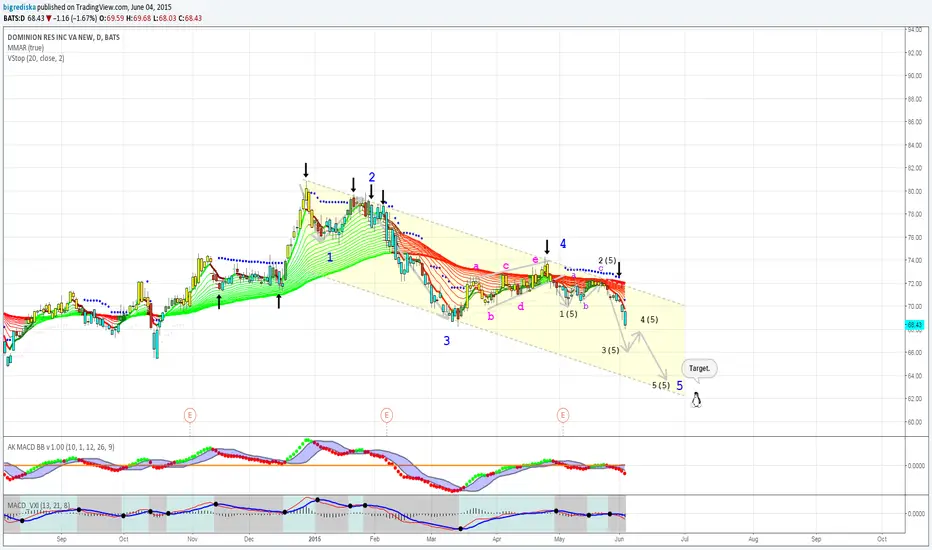Click the 72.00 price axis label
This screenshot has width=932, height=550.
914,284
